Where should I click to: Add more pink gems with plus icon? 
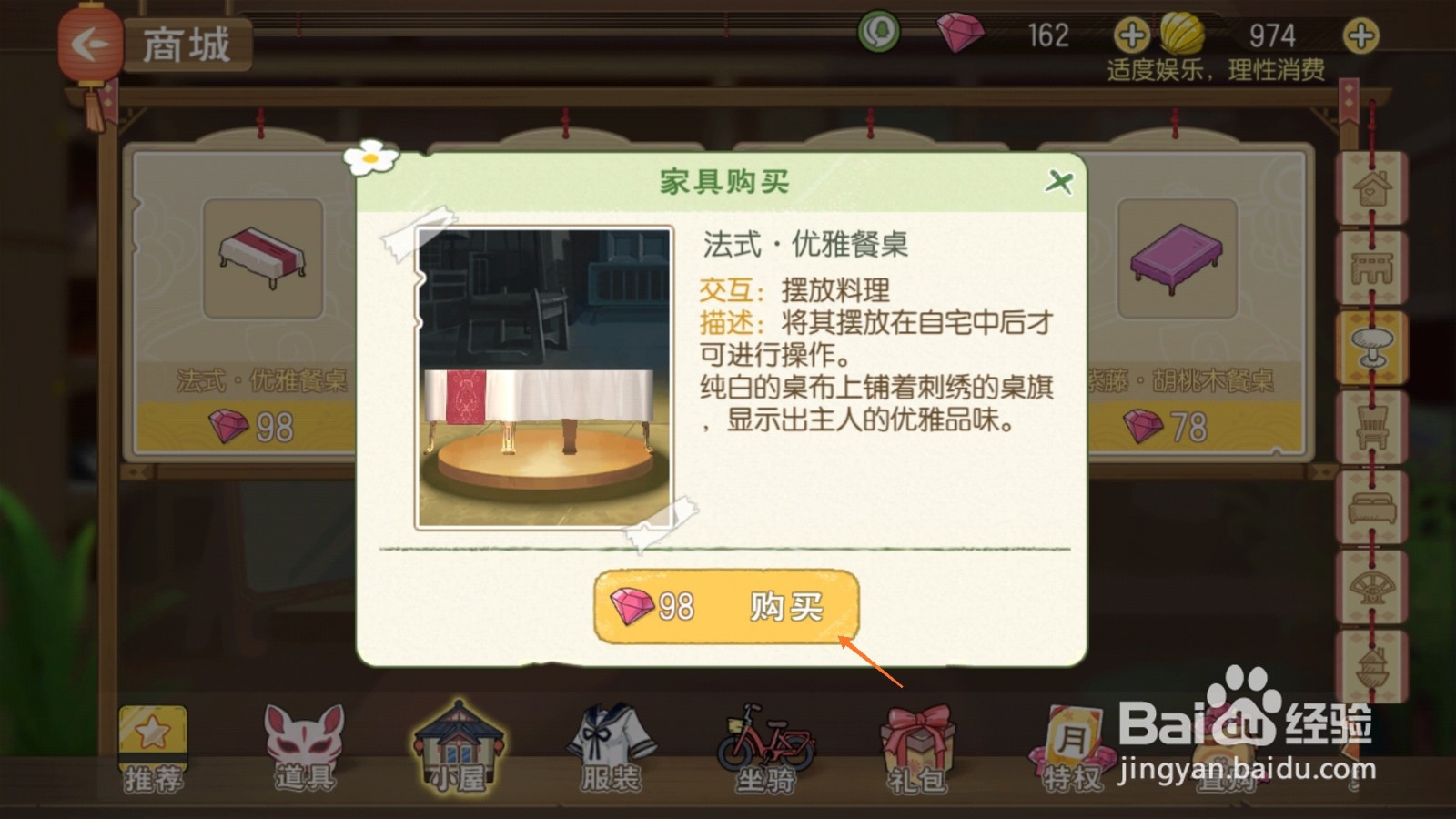pyautogui.click(x=1132, y=36)
